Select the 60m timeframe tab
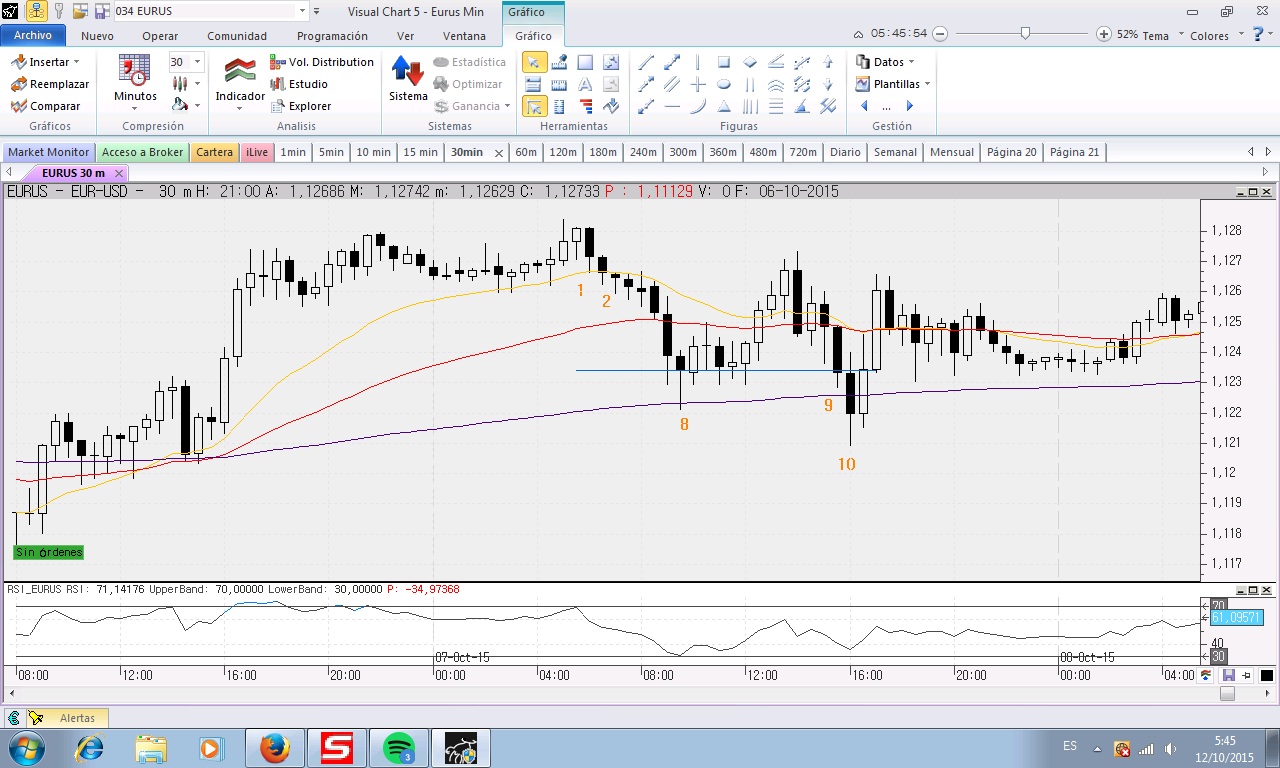Screen dimensions: 1280x768 [525, 152]
